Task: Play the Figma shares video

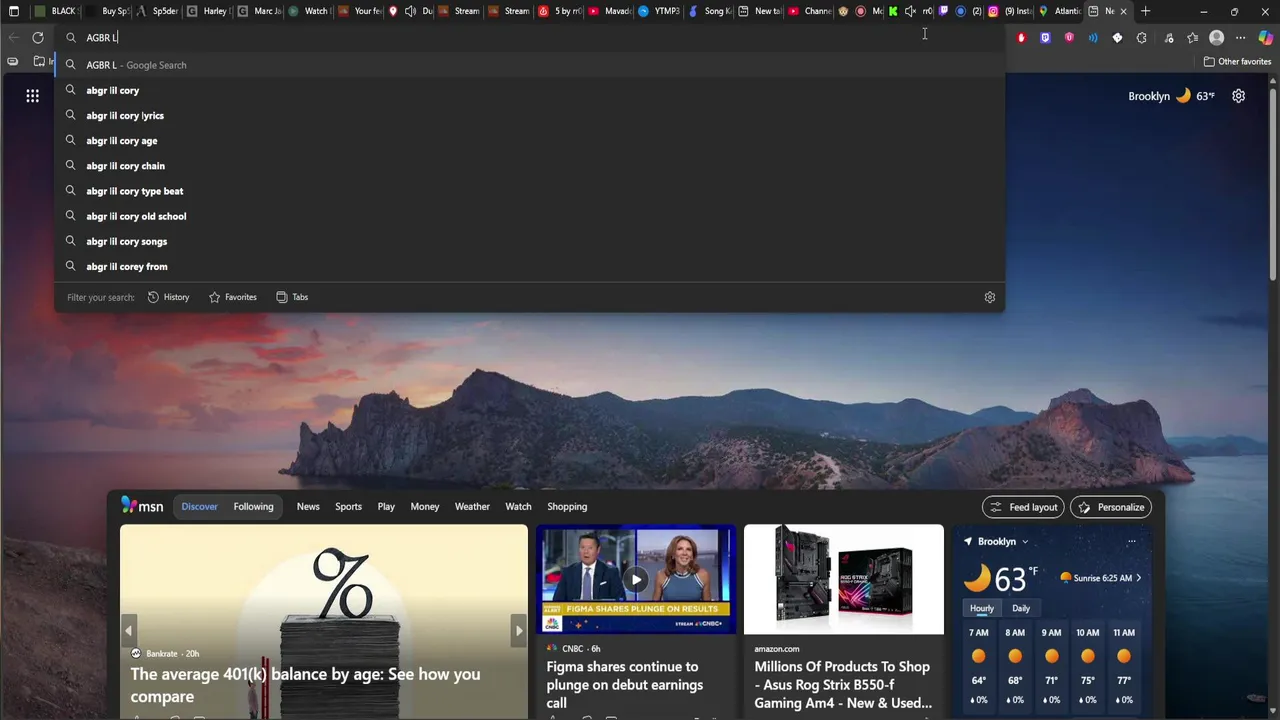Action: [636, 580]
